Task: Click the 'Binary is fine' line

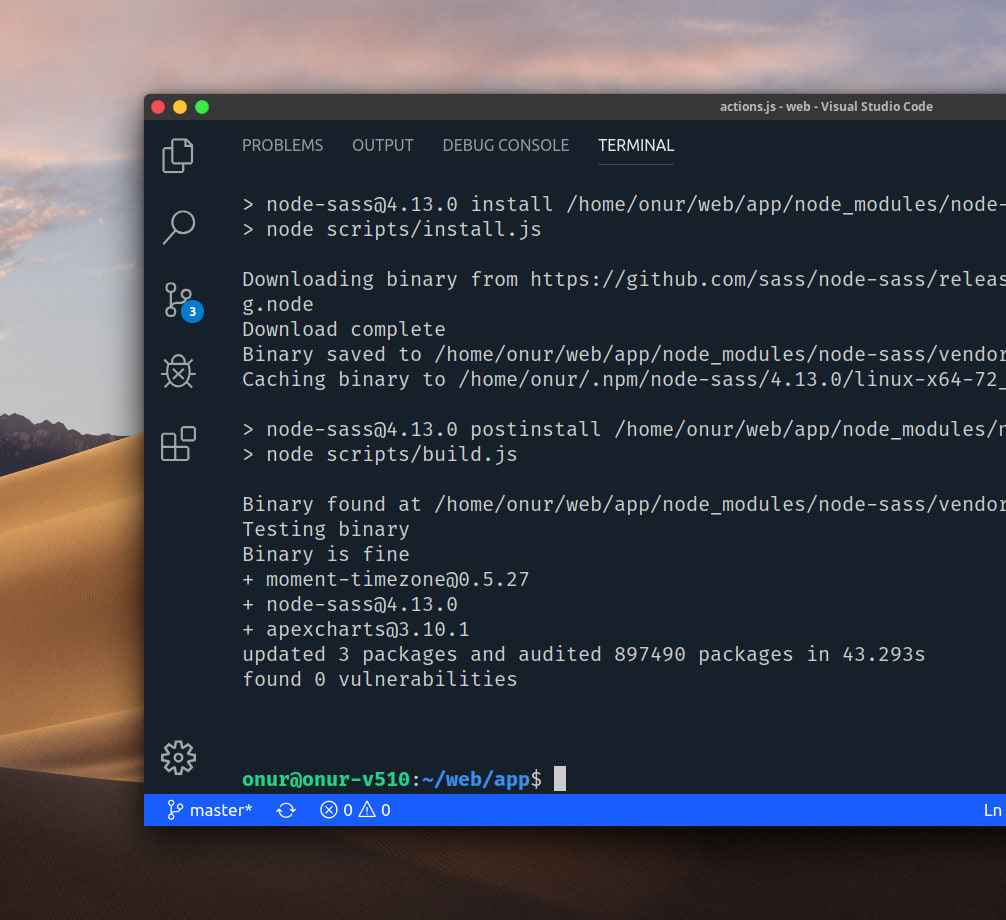Action: pyautogui.click(x=325, y=554)
